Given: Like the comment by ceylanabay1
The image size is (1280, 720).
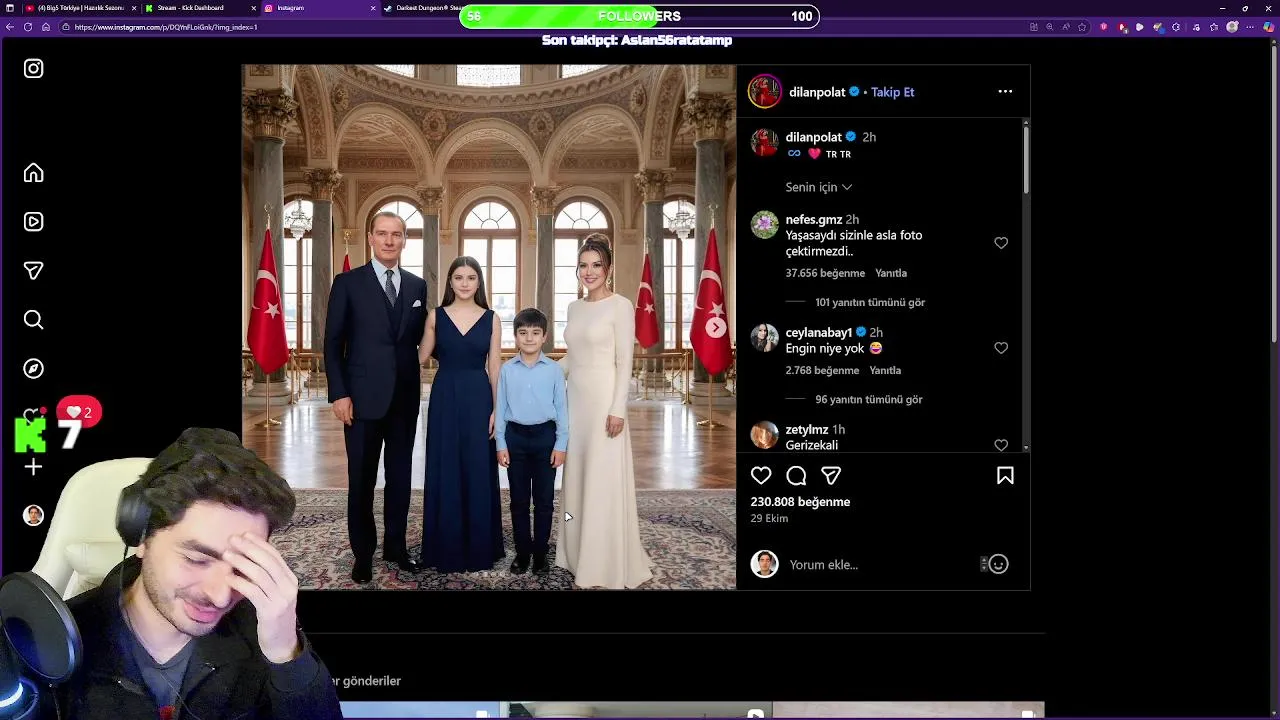Looking at the screenshot, I should click(x=1001, y=348).
